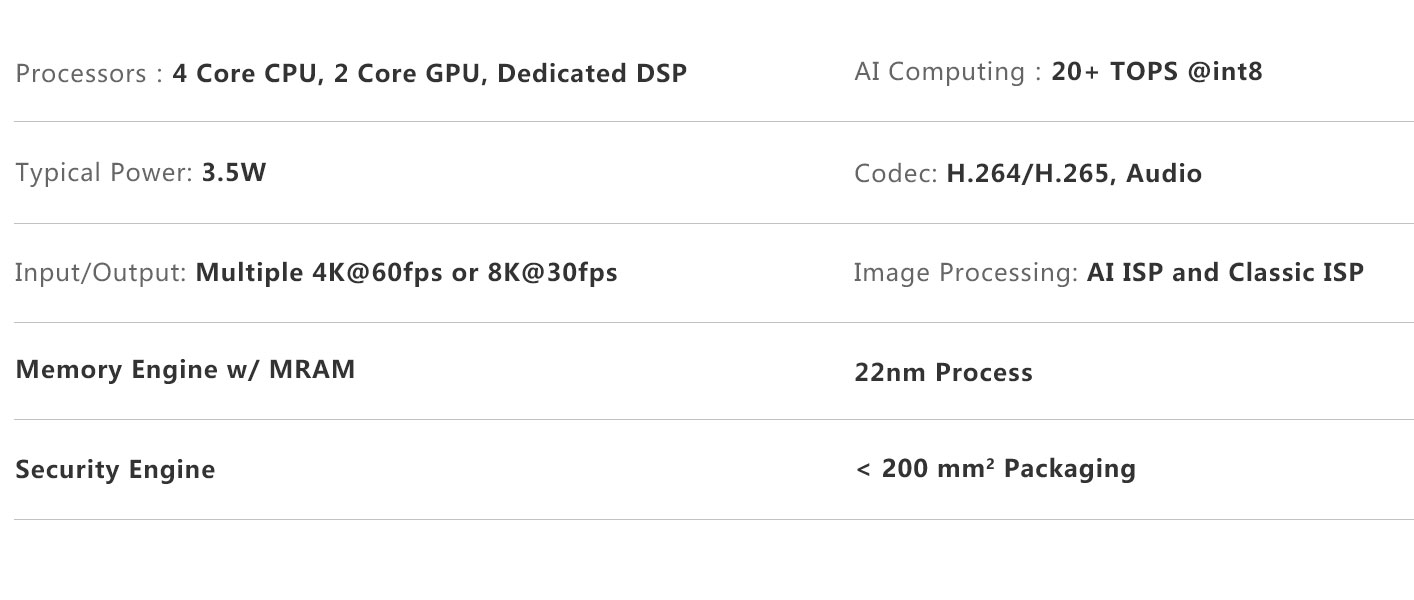Click the '8K@30fps' text
Screen dimensions: 1414x600
point(552,273)
